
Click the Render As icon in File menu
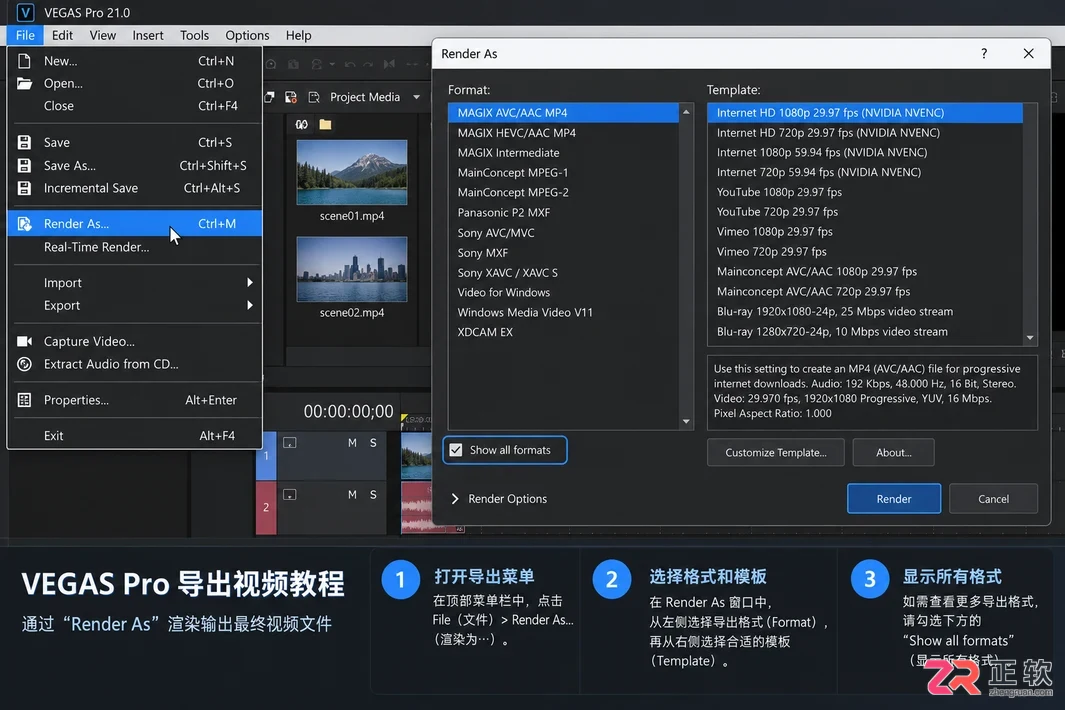pos(24,224)
